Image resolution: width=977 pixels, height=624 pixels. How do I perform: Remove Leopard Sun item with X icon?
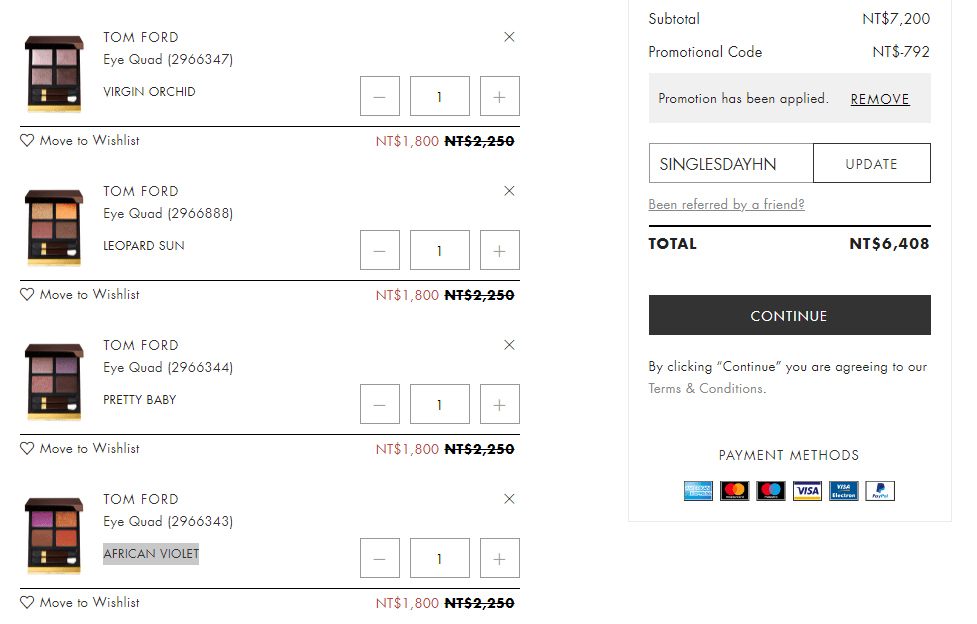click(x=509, y=191)
